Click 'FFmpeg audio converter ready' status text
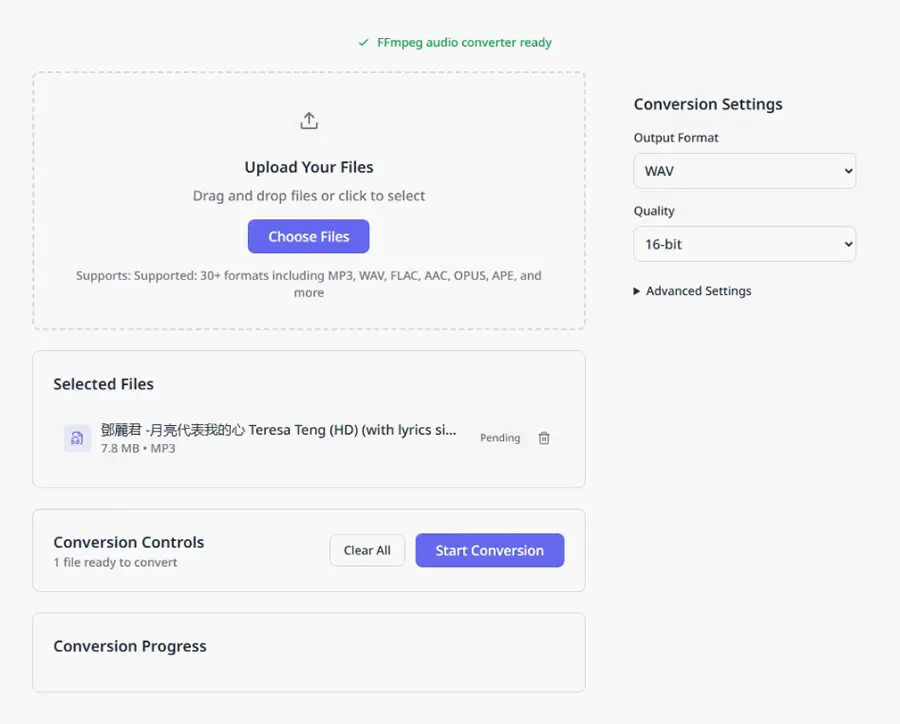The height and width of the screenshot is (724, 900). [464, 42]
